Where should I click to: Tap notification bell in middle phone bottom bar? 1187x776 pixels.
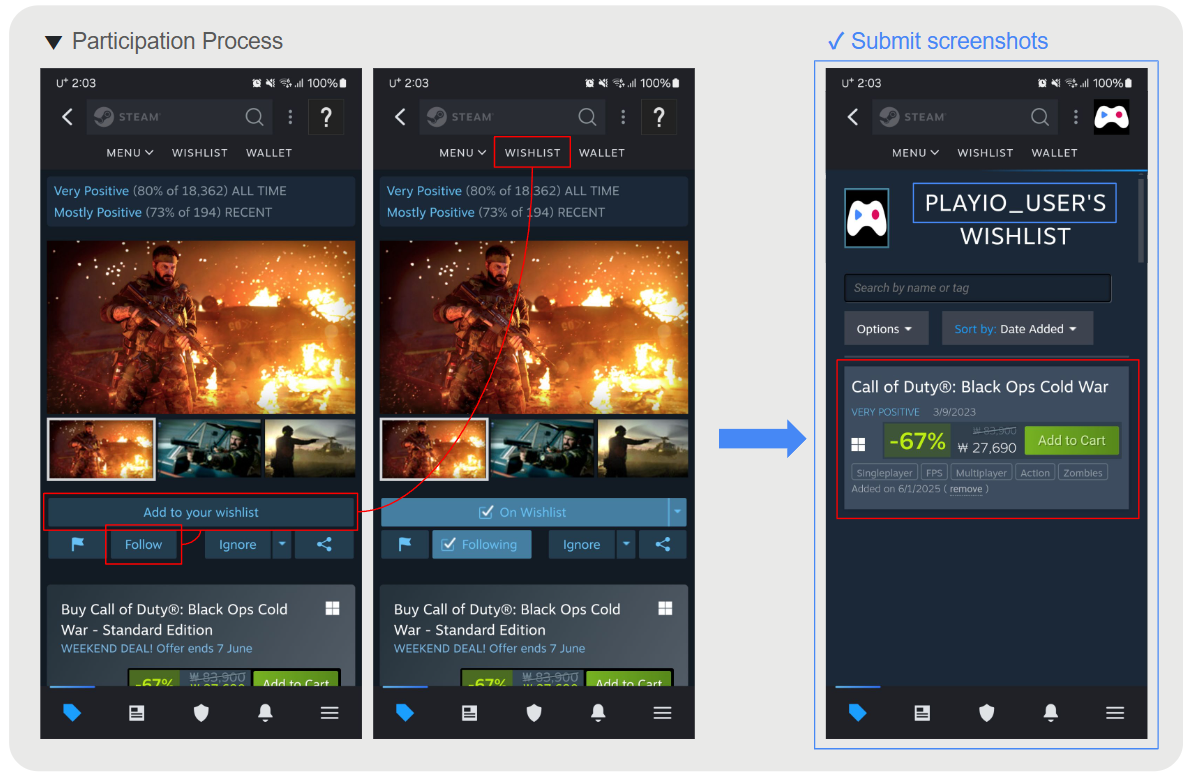tap(598, 712)
